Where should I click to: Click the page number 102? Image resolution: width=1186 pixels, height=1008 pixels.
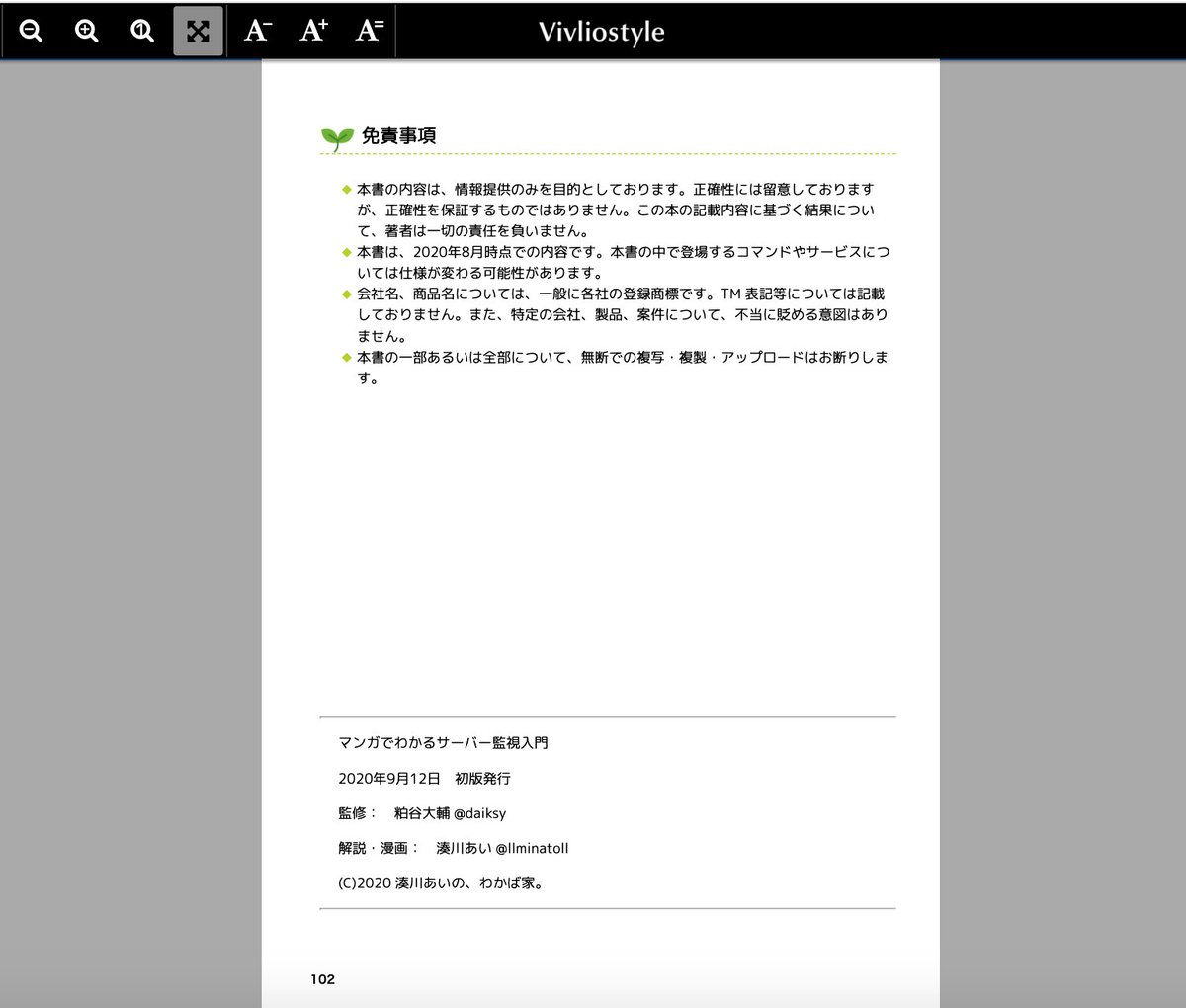coord(322,979)
